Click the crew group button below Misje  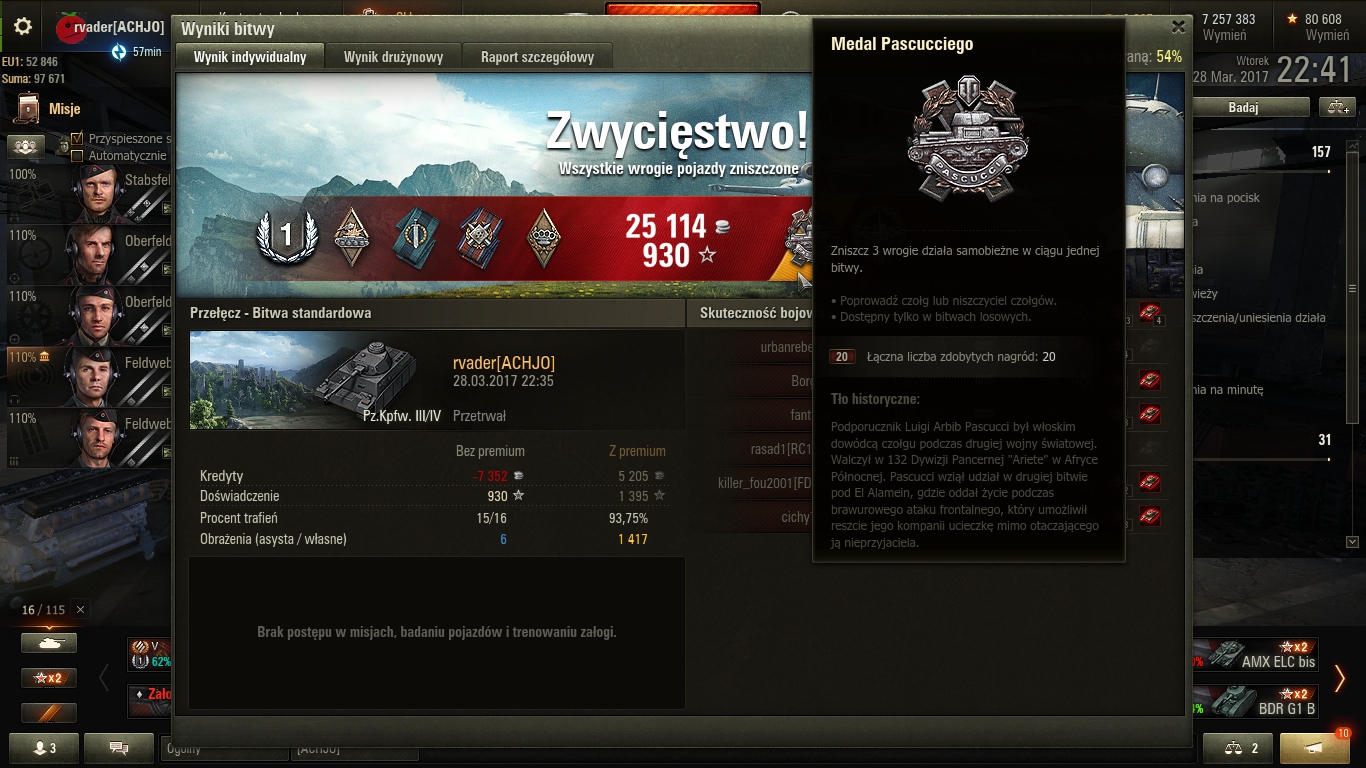click(x=26, y=146)
